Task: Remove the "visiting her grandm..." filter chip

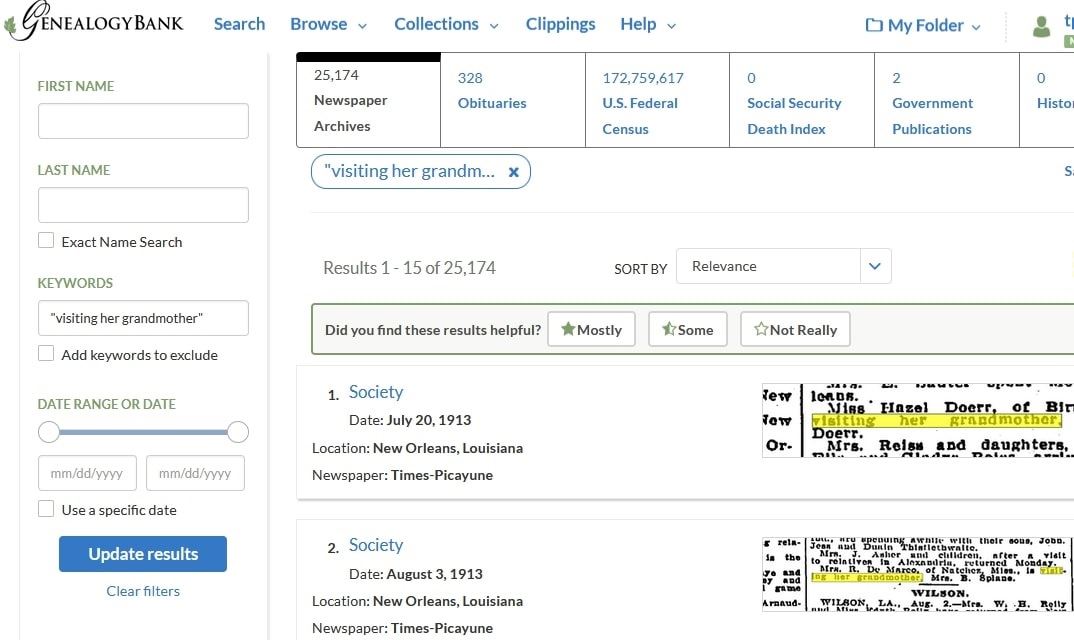Action: pyautogui.click(x=514, y=172)
